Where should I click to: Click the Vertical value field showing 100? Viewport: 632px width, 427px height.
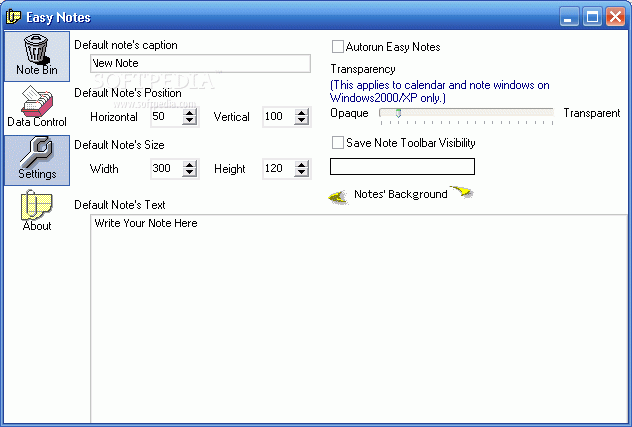[279, 117]
